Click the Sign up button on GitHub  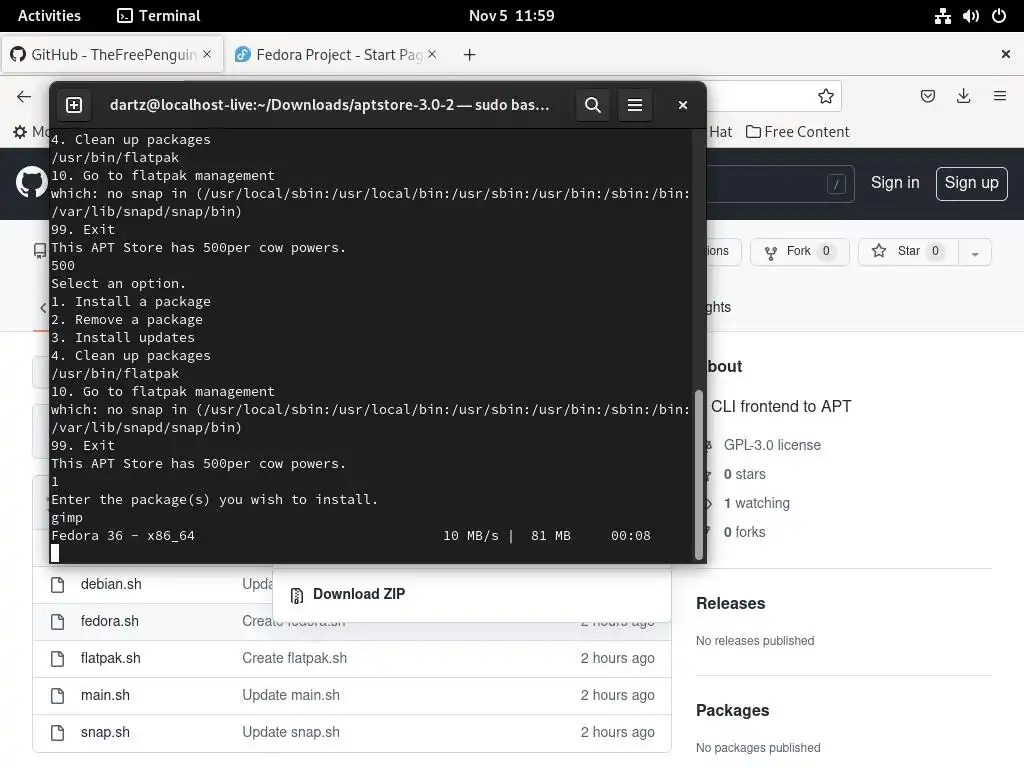971,184
